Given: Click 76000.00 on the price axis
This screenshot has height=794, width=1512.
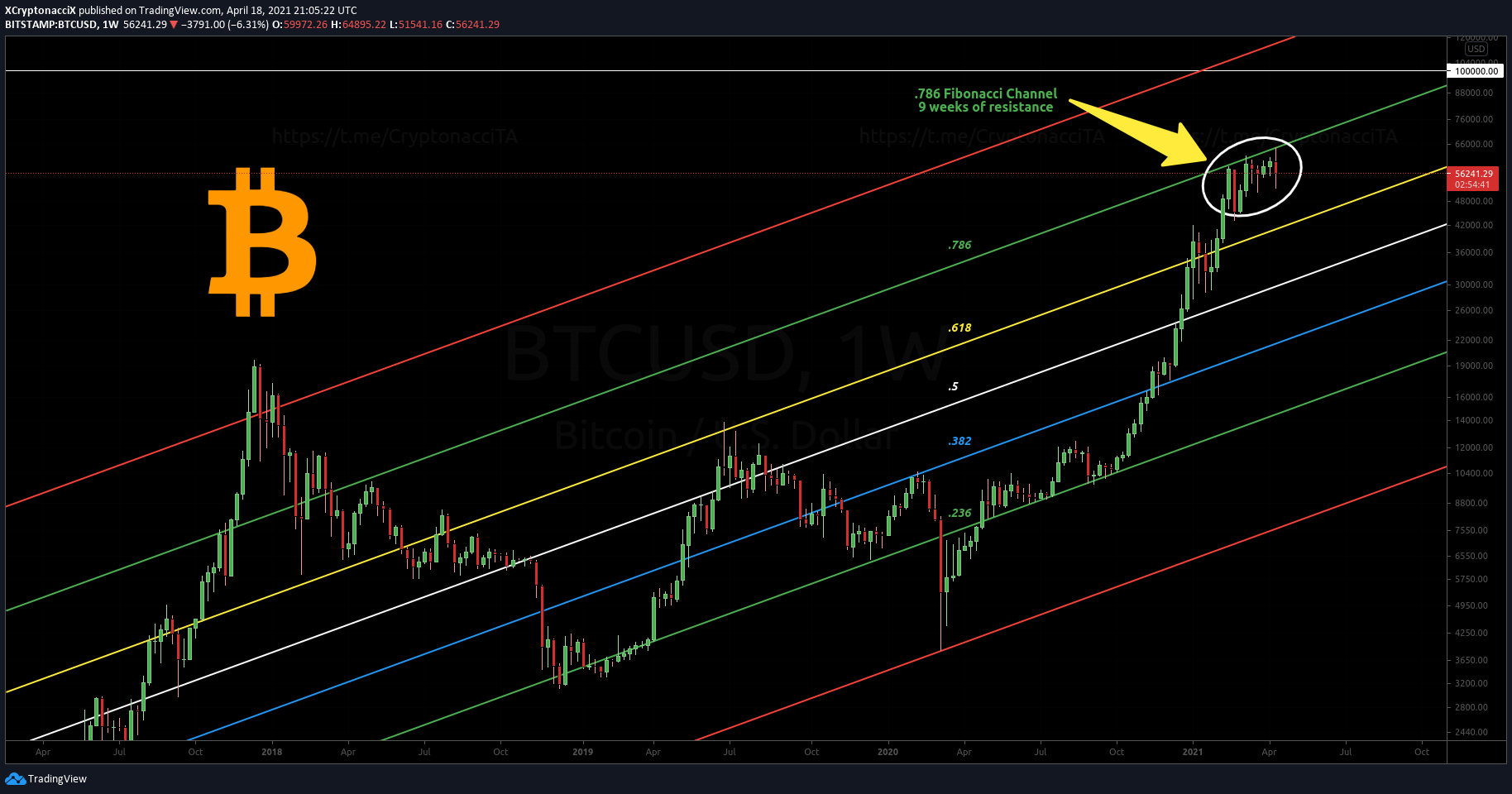Looking at the screenshot, I should [1474, 119].
